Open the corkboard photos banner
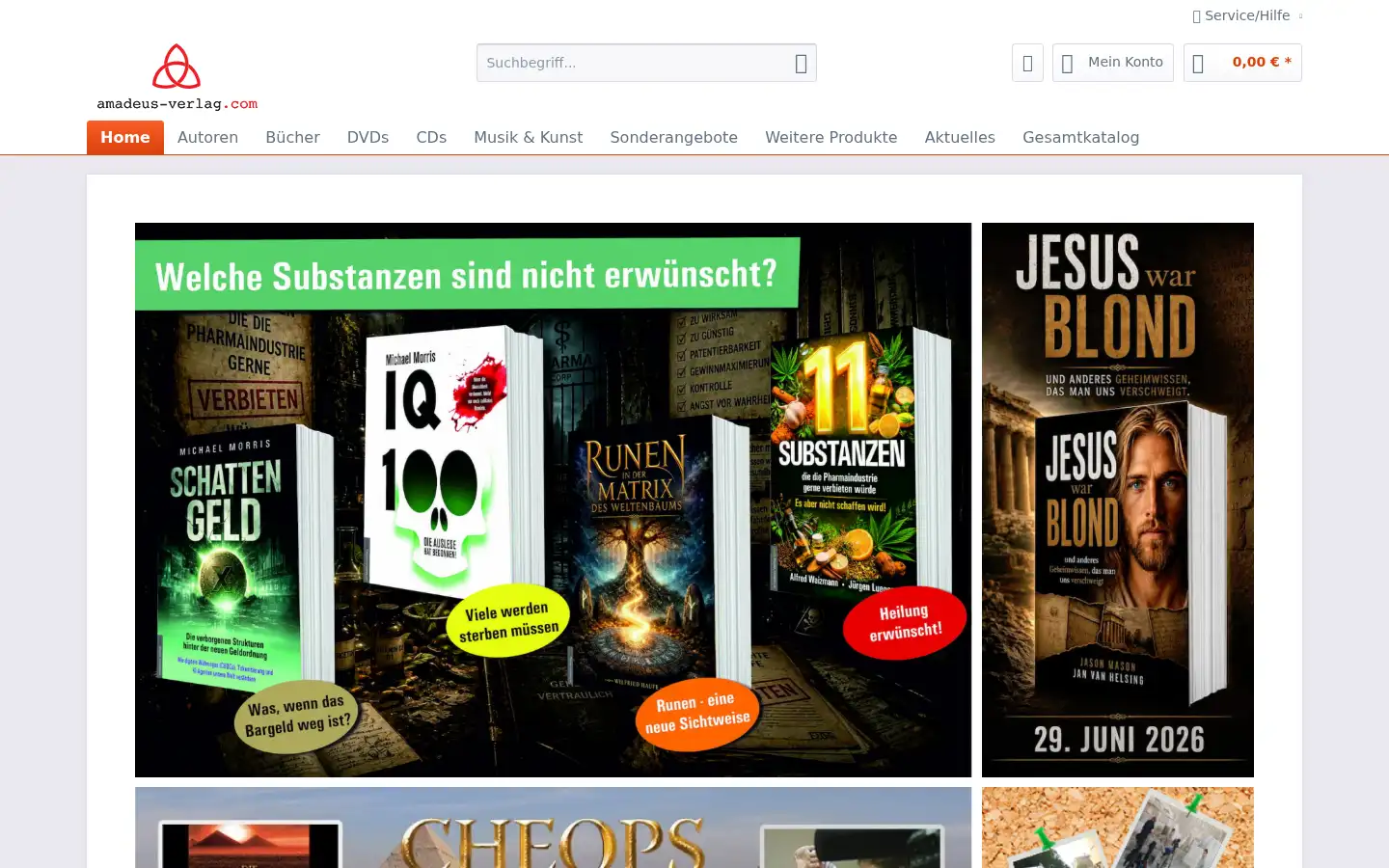 pyautogui.click(x=1118, y=827)
